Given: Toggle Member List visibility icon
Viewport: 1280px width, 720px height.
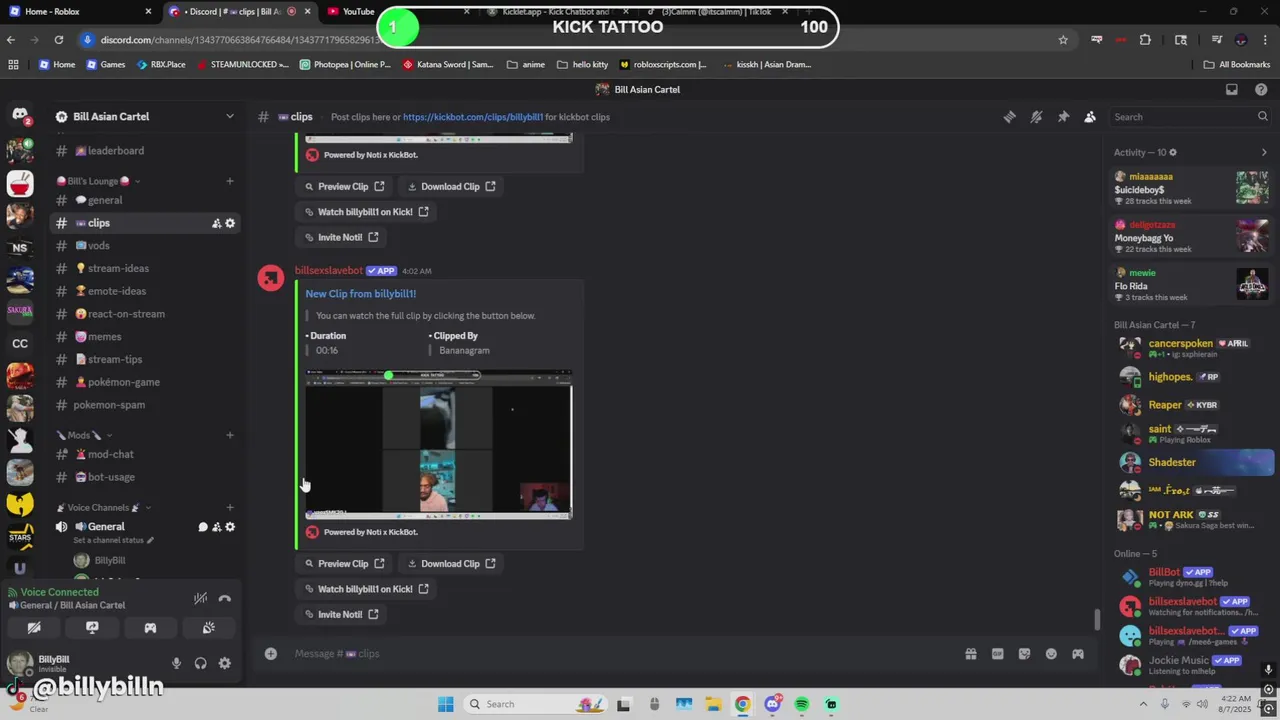Looking at the screenshot, I should [x=1090, y=117].
